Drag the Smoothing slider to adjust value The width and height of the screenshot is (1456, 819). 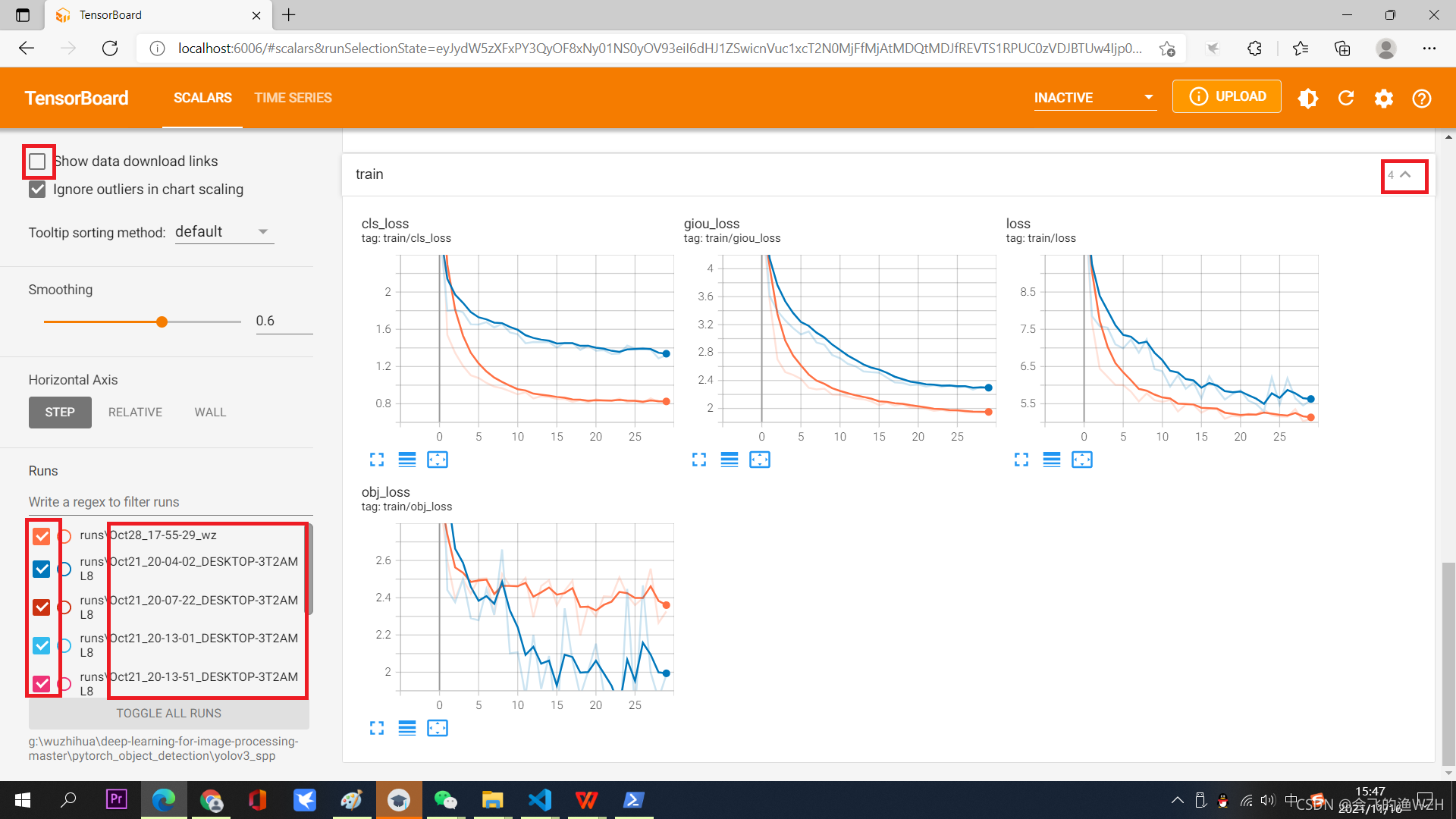click(162, 321)
